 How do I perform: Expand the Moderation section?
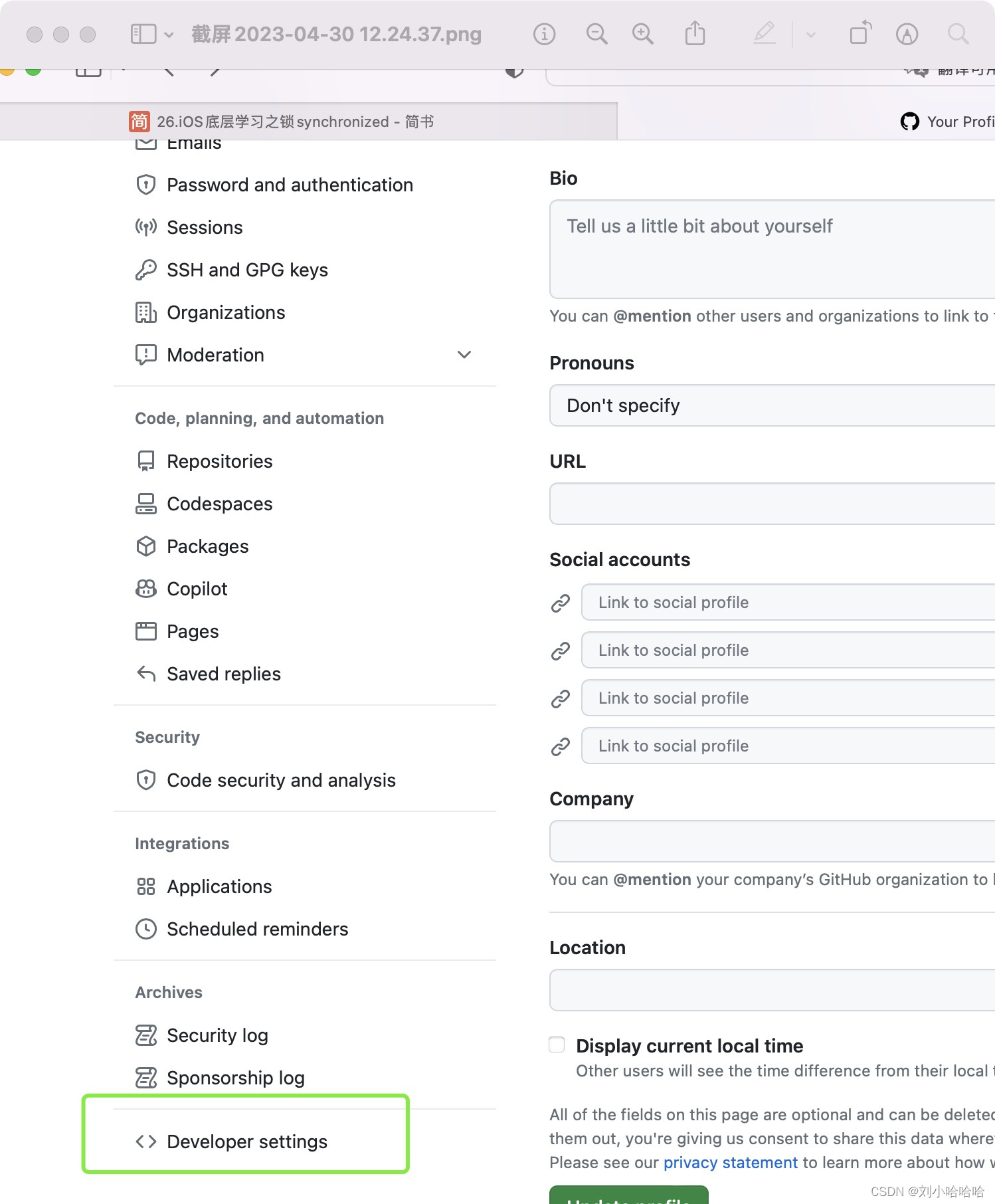464,355
